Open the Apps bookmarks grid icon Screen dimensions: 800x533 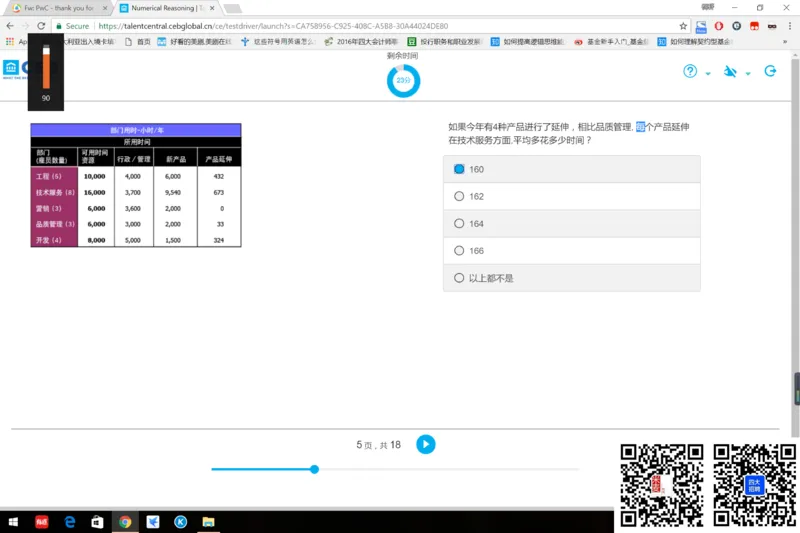10,41
